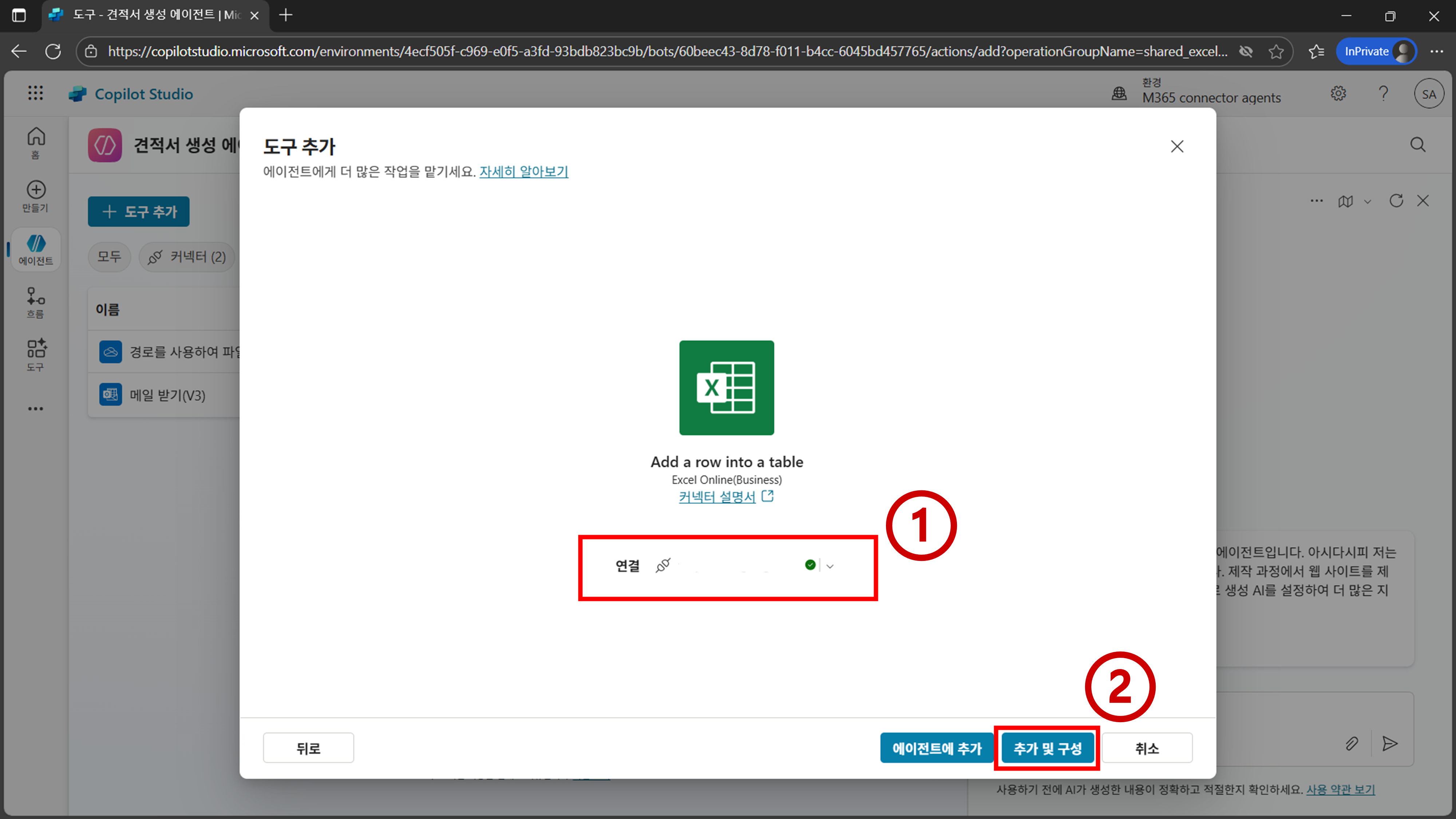Click the 에이전트에 추가 button
The width and height of the screenshot is (1456, 819).
coord(937,748)
